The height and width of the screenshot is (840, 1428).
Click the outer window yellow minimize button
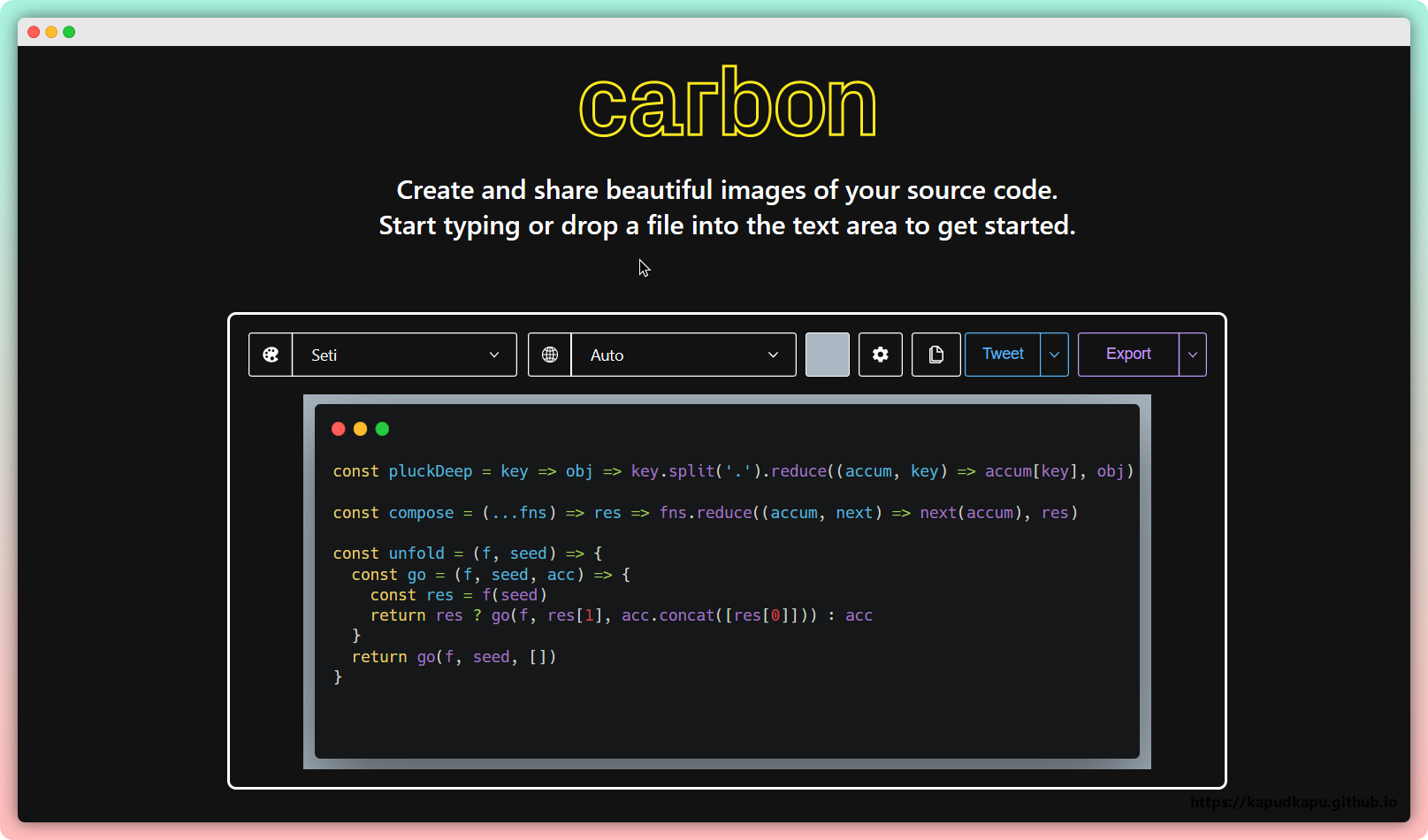pyautogui.click(x=51, y=32)
